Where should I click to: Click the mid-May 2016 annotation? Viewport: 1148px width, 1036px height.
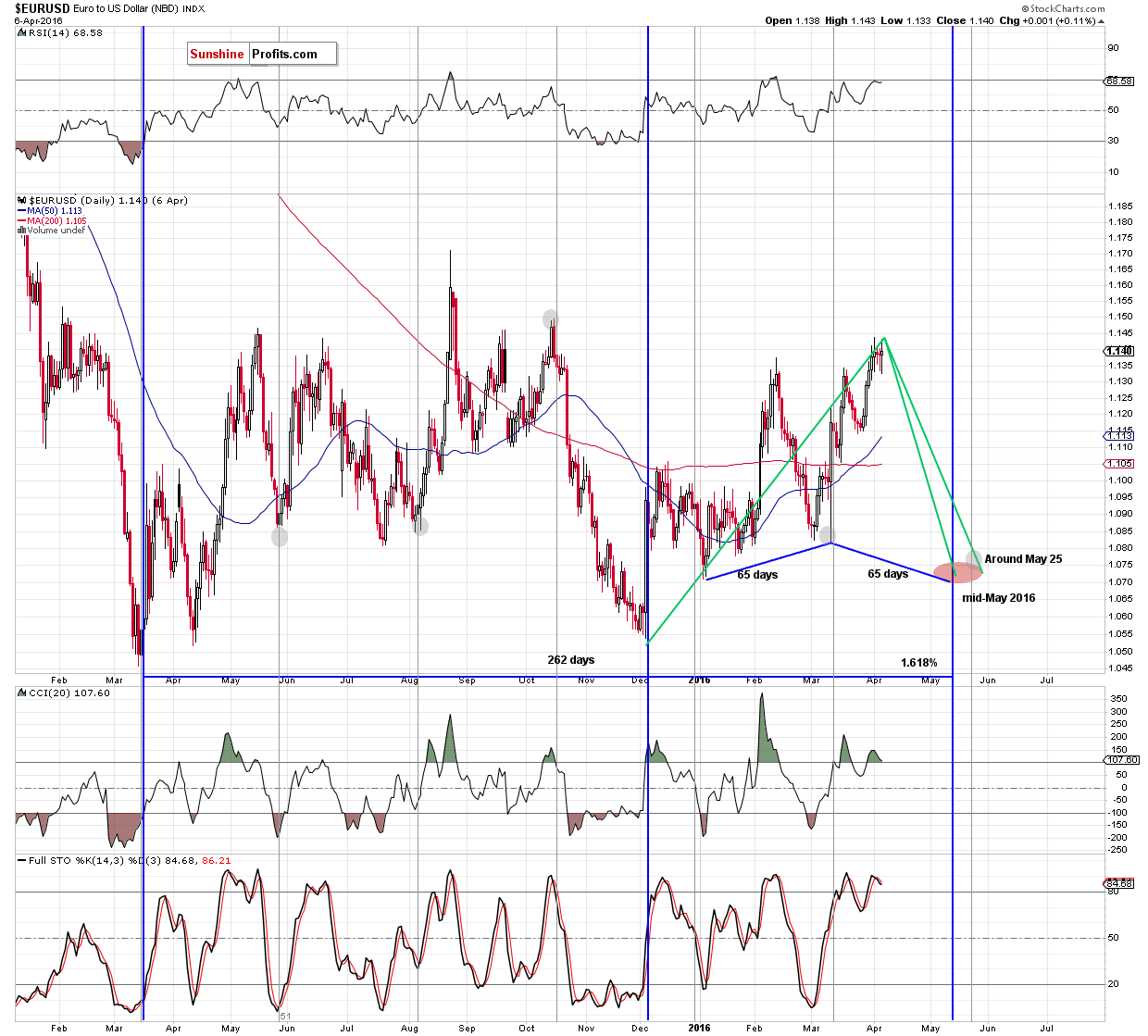999,598
